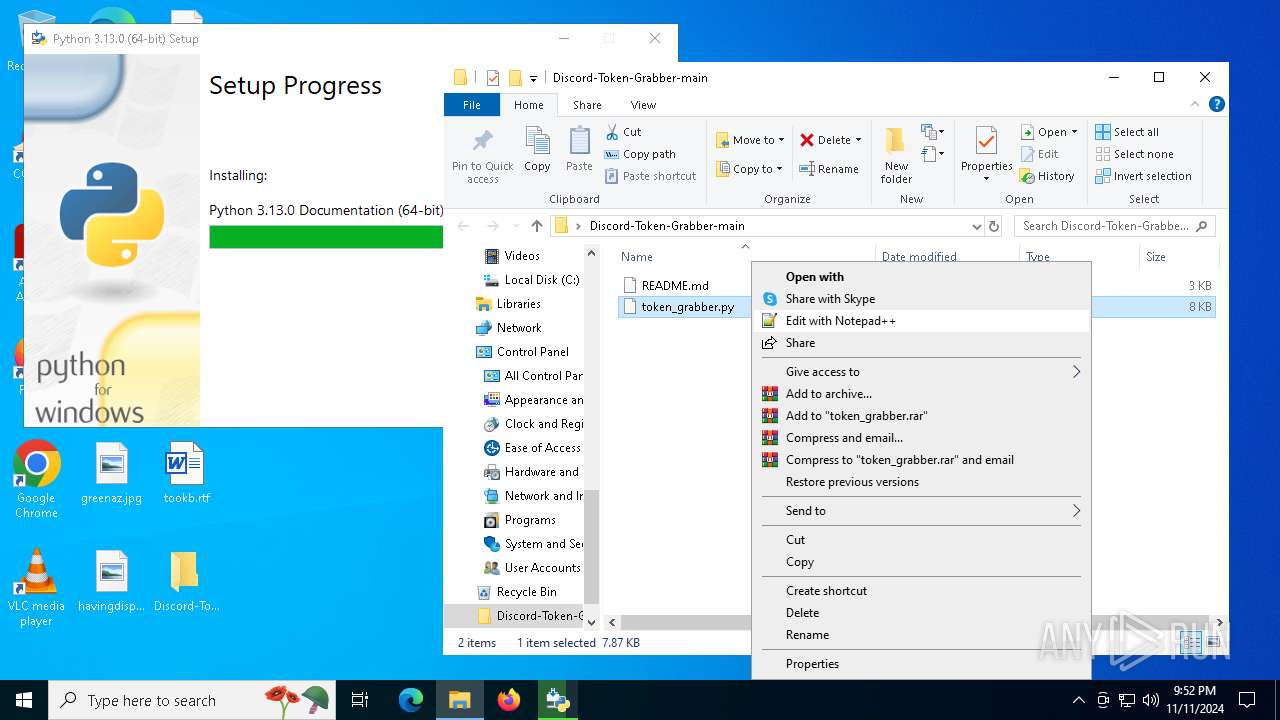The image size is (1280, 720).
Task: Open Google Chrome desktop shortcut
Action: click(x=36, y=480)
